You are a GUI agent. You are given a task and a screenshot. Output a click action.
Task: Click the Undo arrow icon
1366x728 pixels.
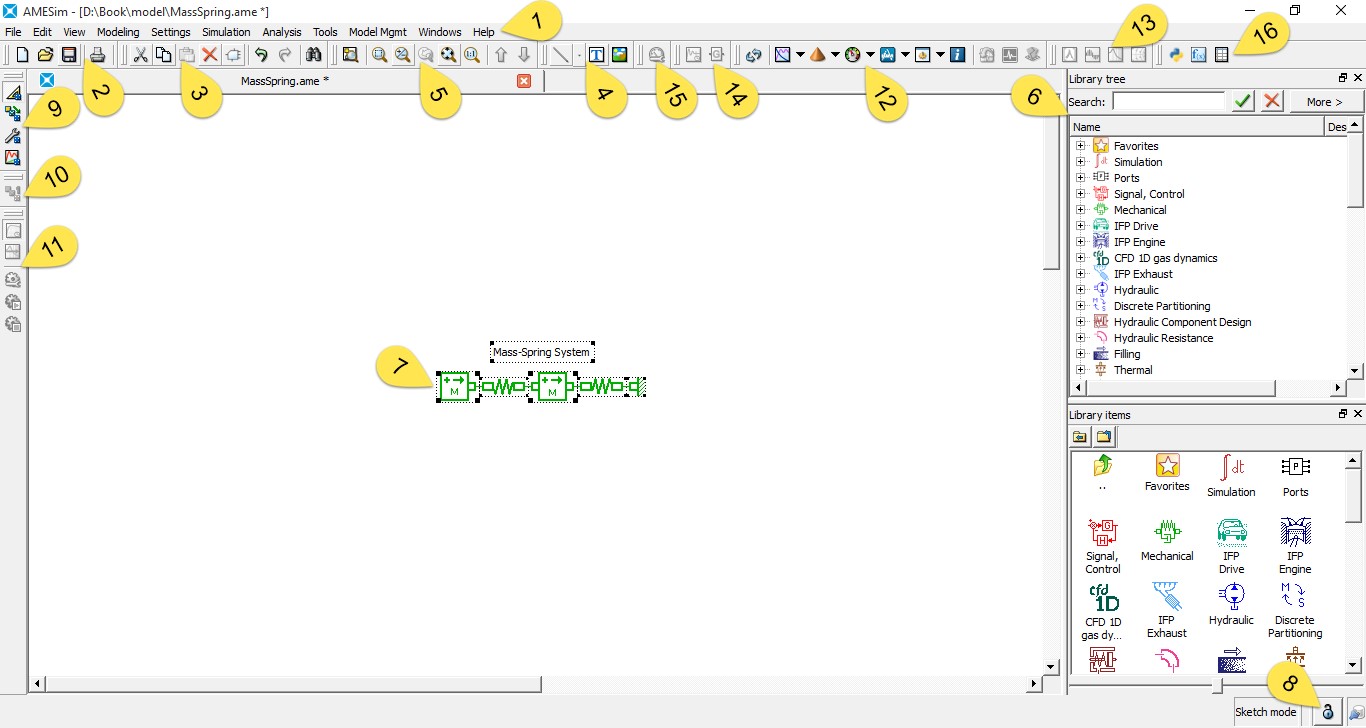point(261,55)
